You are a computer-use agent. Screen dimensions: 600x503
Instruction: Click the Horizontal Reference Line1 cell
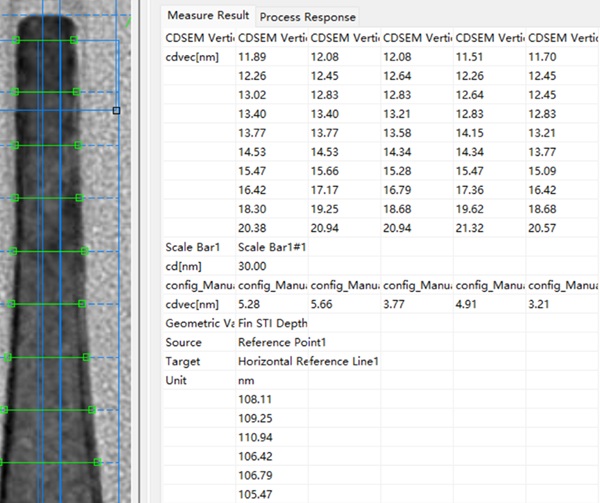click(x=308, y=361)
